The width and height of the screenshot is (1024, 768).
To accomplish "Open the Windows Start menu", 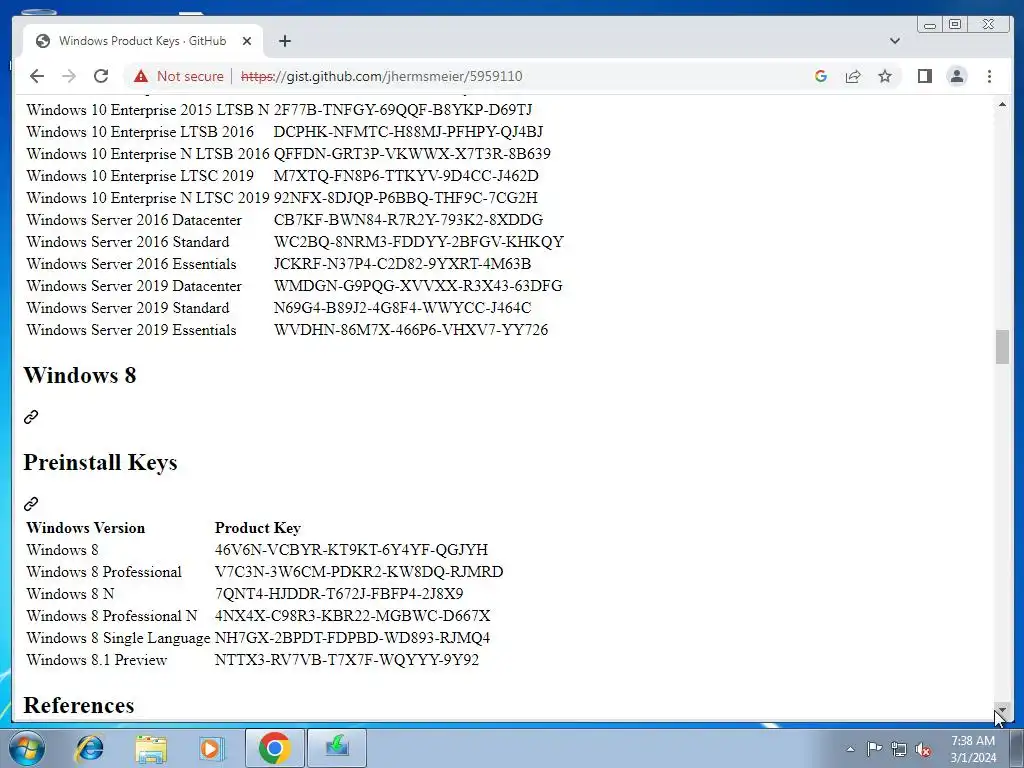I will (x=27, y=748).
